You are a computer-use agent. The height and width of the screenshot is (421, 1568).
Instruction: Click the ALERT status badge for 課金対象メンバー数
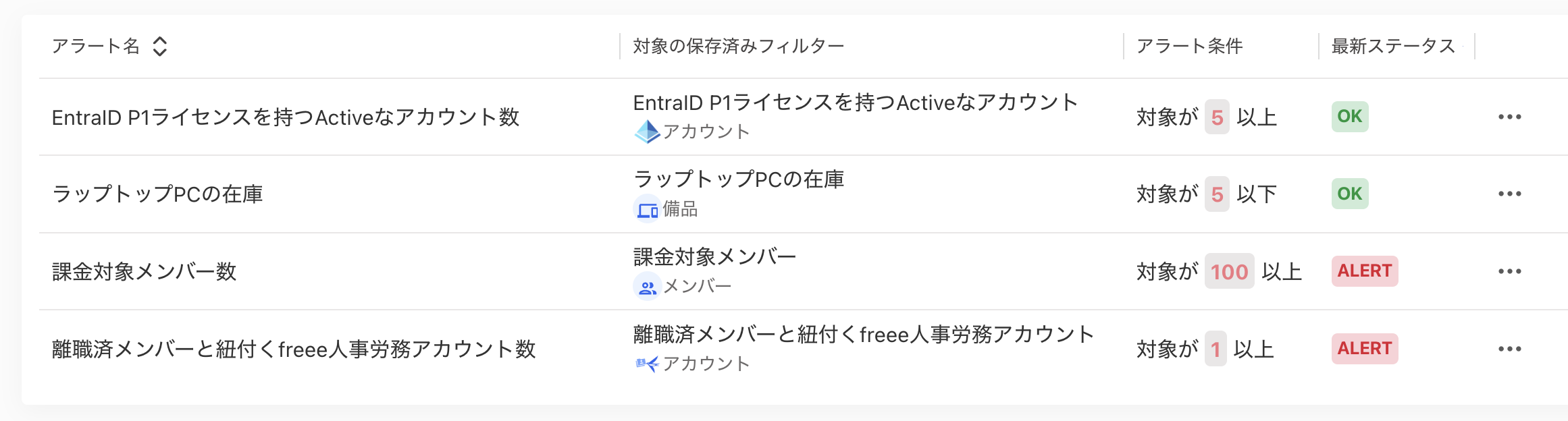(1364, 271)
